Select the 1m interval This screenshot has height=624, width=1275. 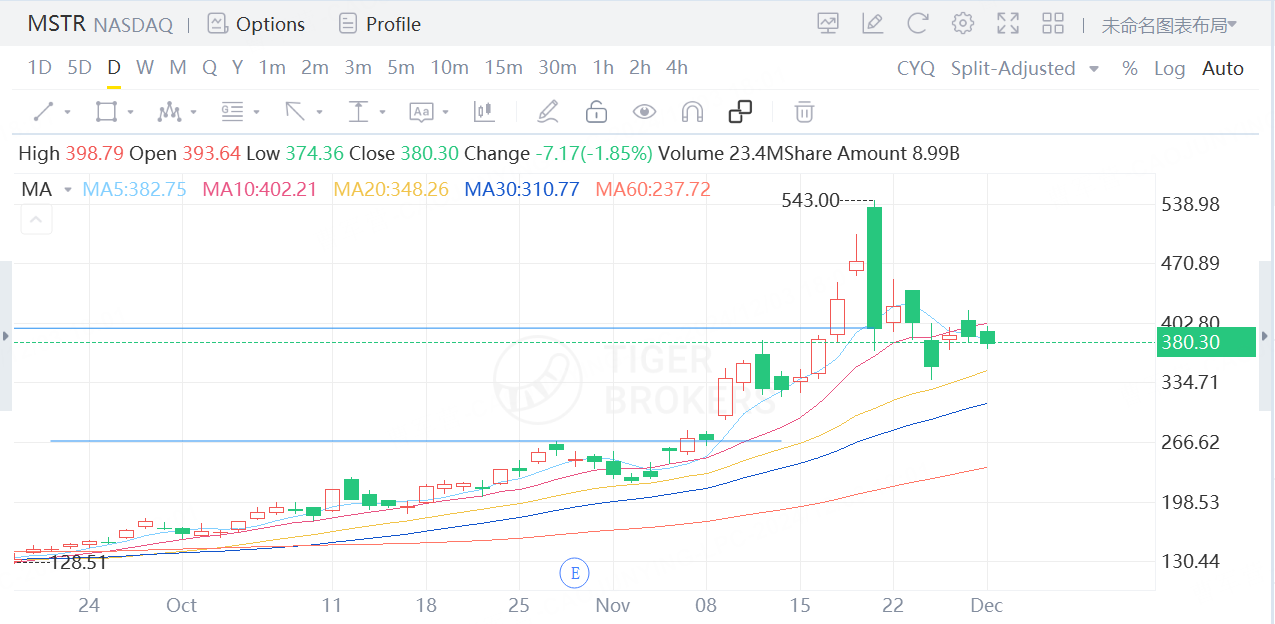pos(272,68)
